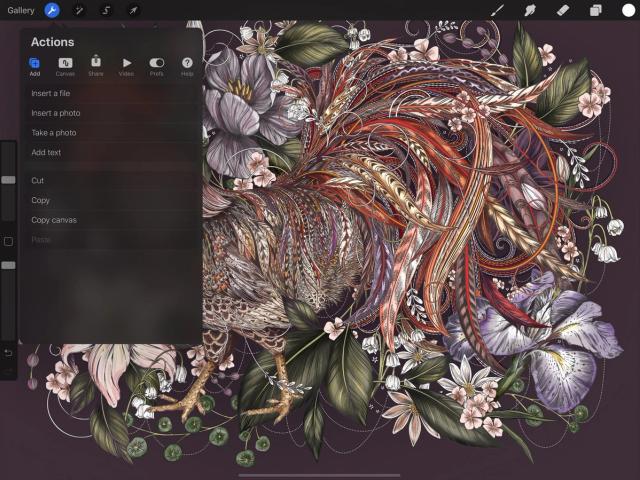Open the active color picker circle

(x=628, y=10)
